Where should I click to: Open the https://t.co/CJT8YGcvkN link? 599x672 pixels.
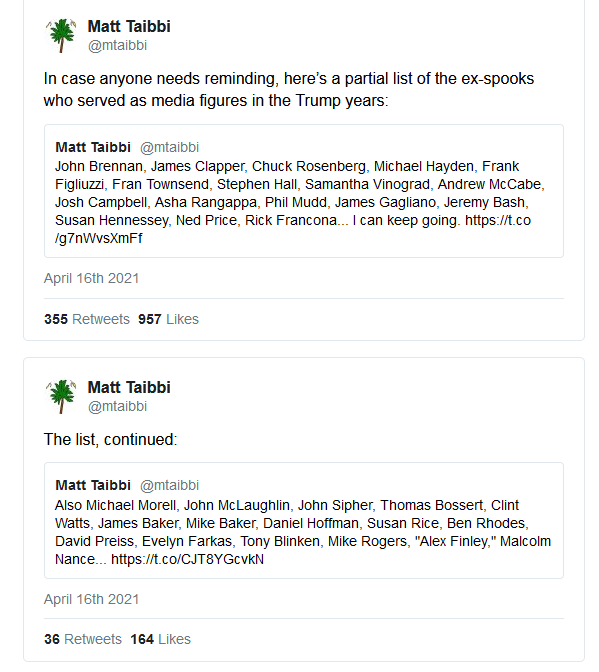[x=188, y=559]
